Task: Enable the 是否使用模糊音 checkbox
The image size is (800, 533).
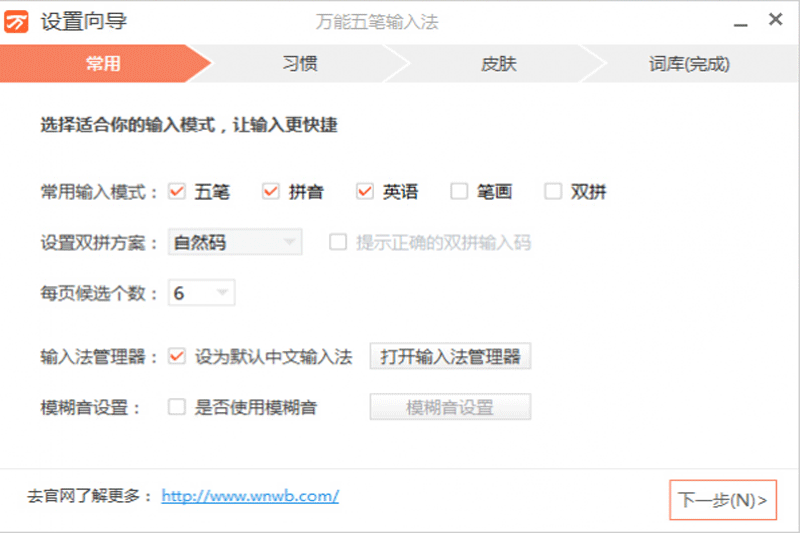Action: pos(177,407)
